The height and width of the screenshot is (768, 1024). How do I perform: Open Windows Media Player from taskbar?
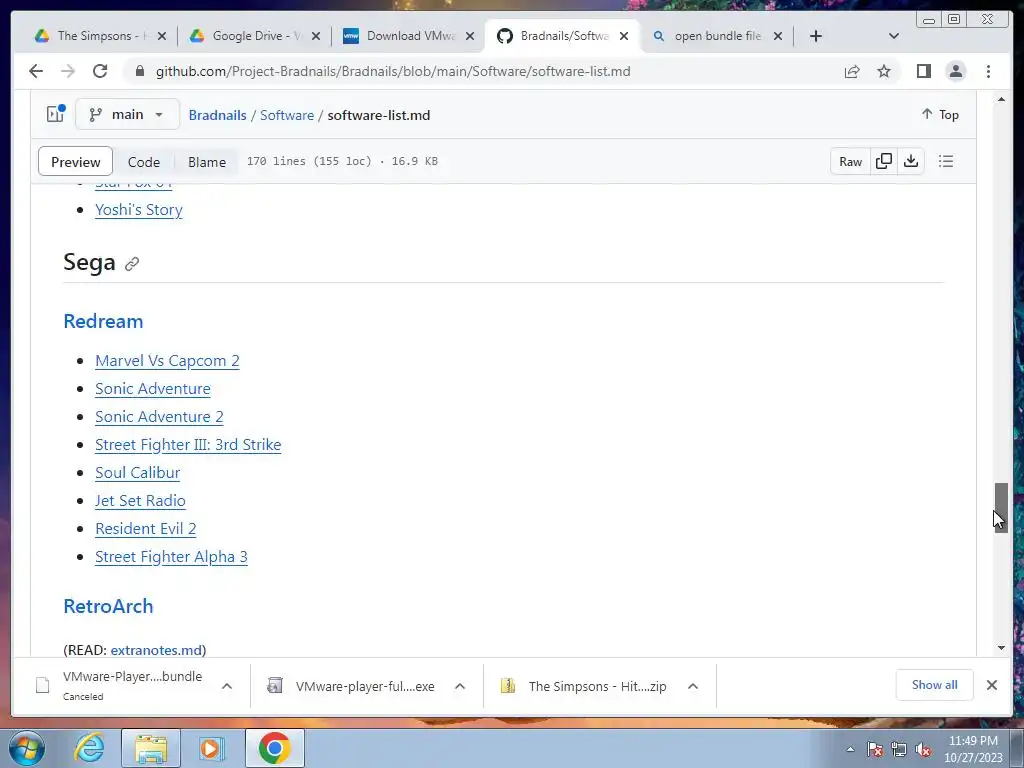tap(211, 748)
